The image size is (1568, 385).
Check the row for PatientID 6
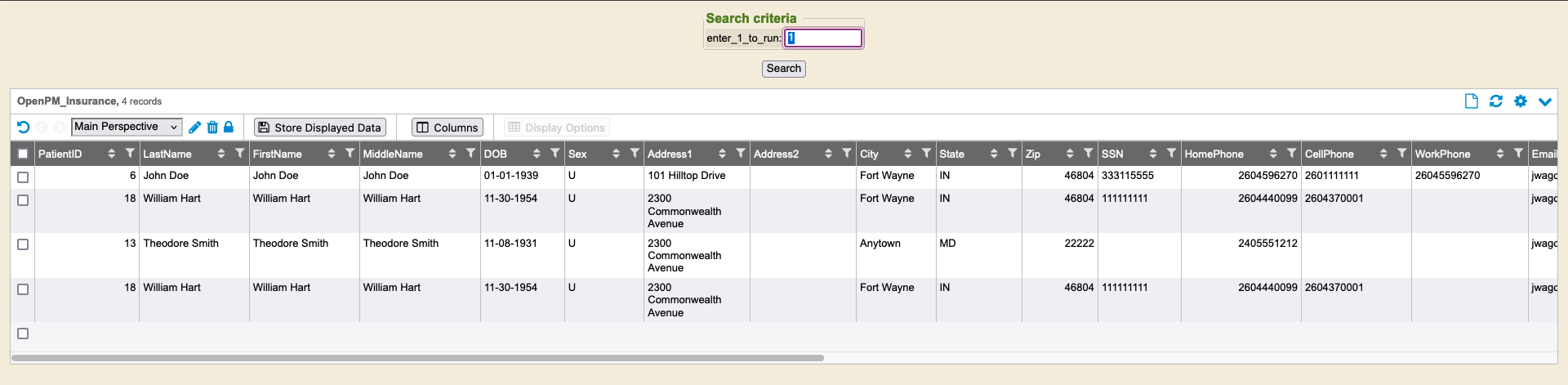[x=23, y=177]
